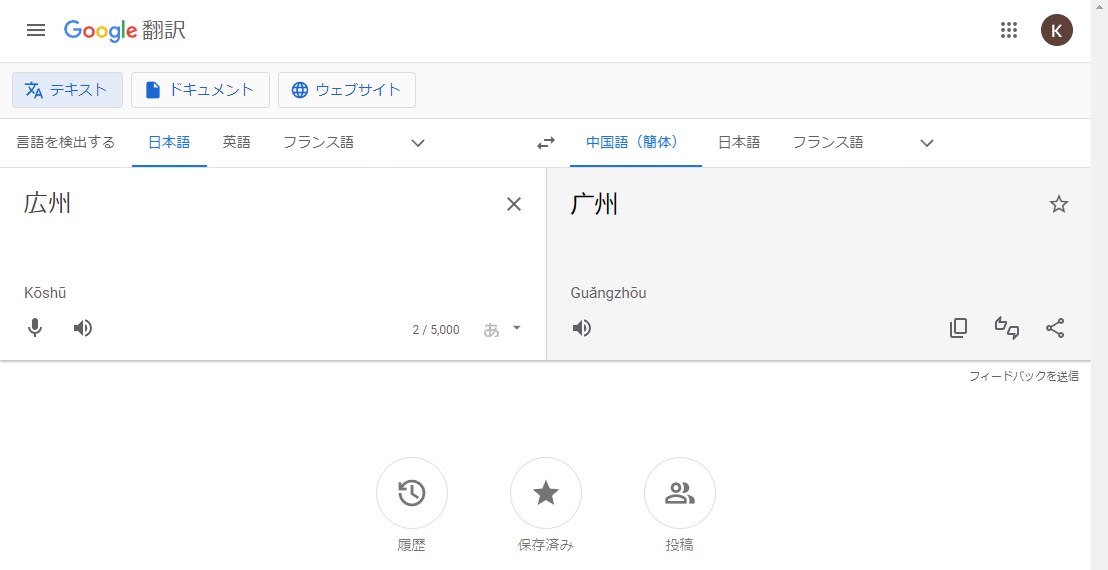Share the translation result
The width and height of the screenshot is (1108, 570).
(1054, 328)
